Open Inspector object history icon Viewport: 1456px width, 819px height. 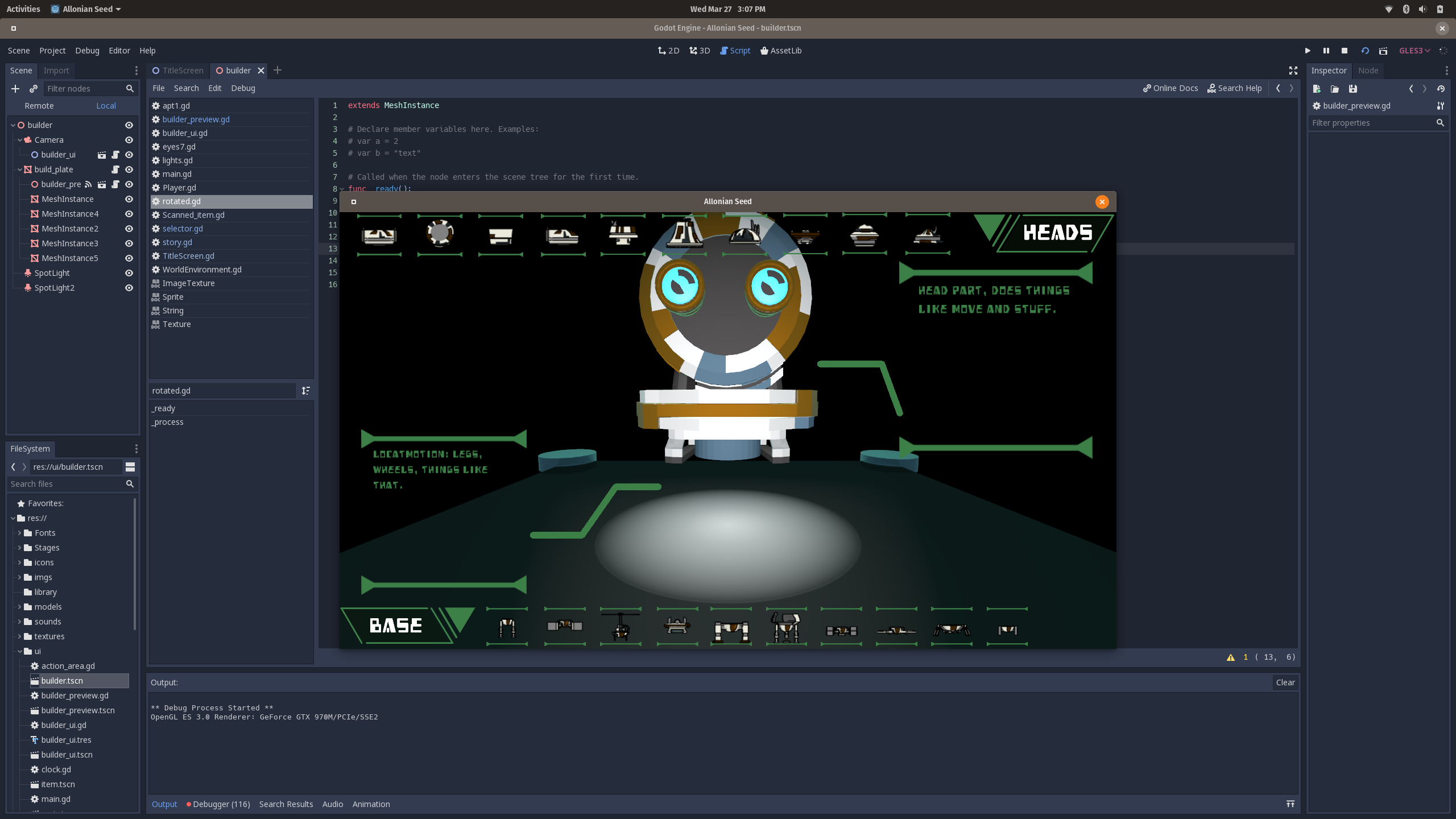pyautogui.click(x=1441, y=89)
